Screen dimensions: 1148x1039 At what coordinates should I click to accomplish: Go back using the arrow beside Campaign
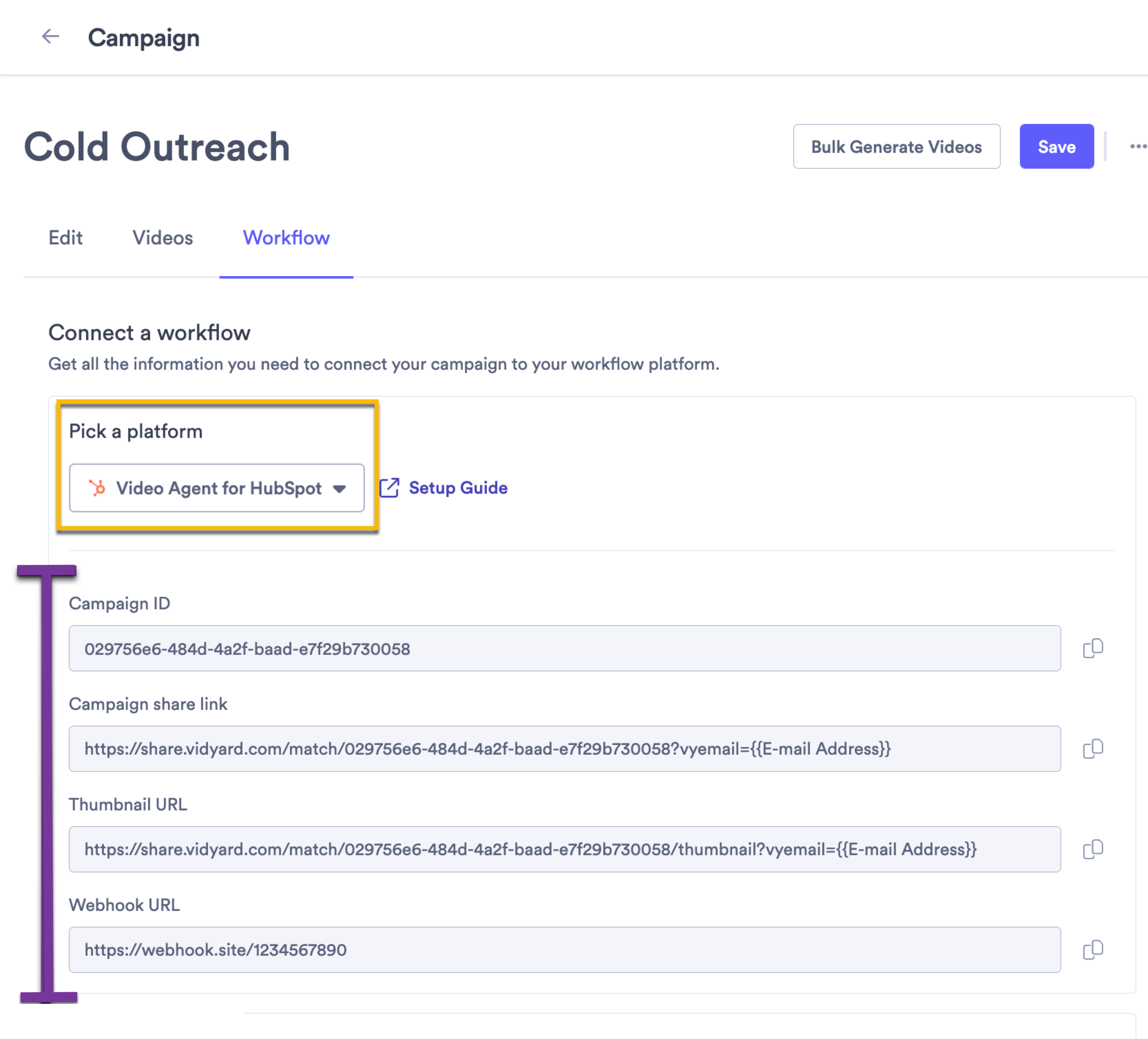[51, 37]
